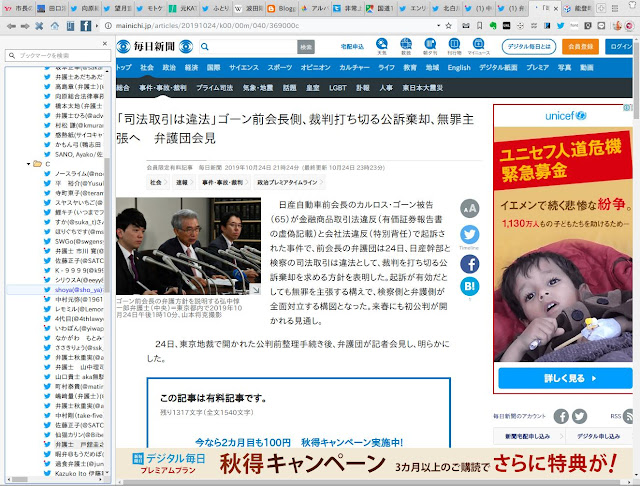Screen dimensions: 640x486
Task: Bookmark this page with the star icon
Action: [449, 26]
